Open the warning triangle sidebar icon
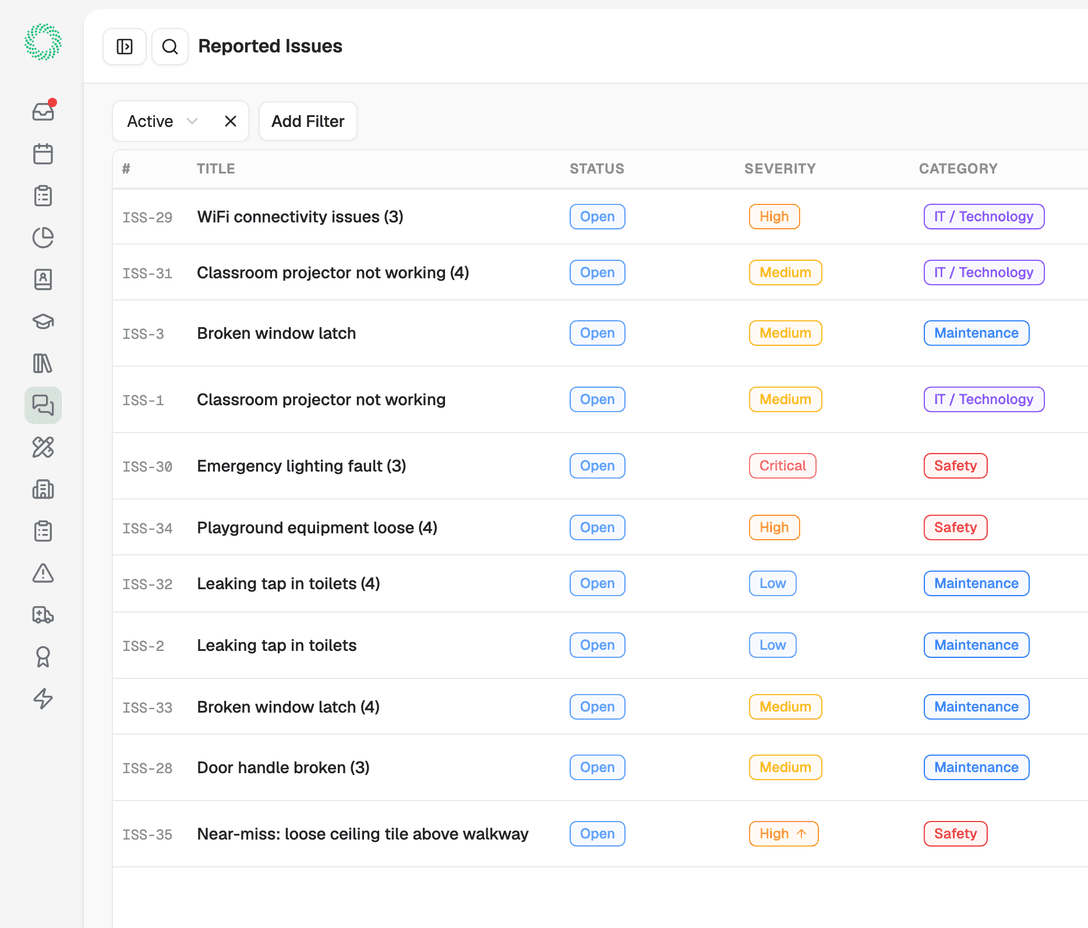 (x=43, y=573)
